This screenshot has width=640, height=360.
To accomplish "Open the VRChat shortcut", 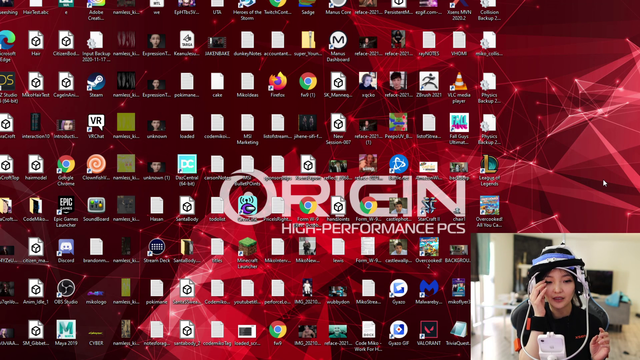I will pos(96,123).
